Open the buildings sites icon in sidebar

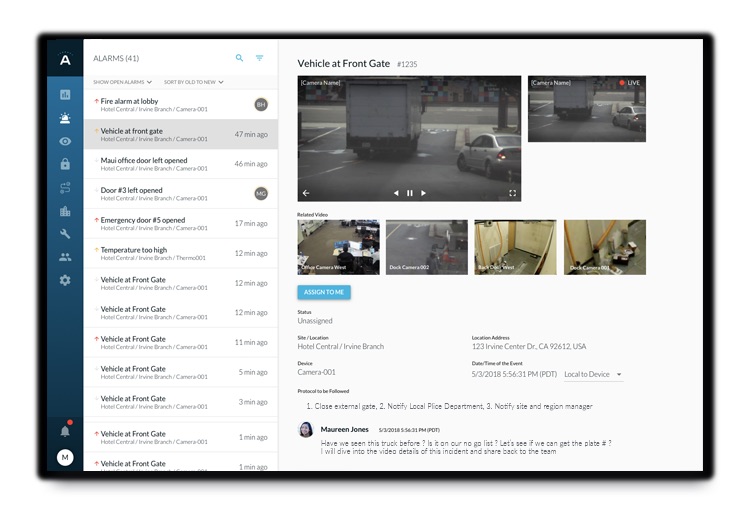[65, 211]
